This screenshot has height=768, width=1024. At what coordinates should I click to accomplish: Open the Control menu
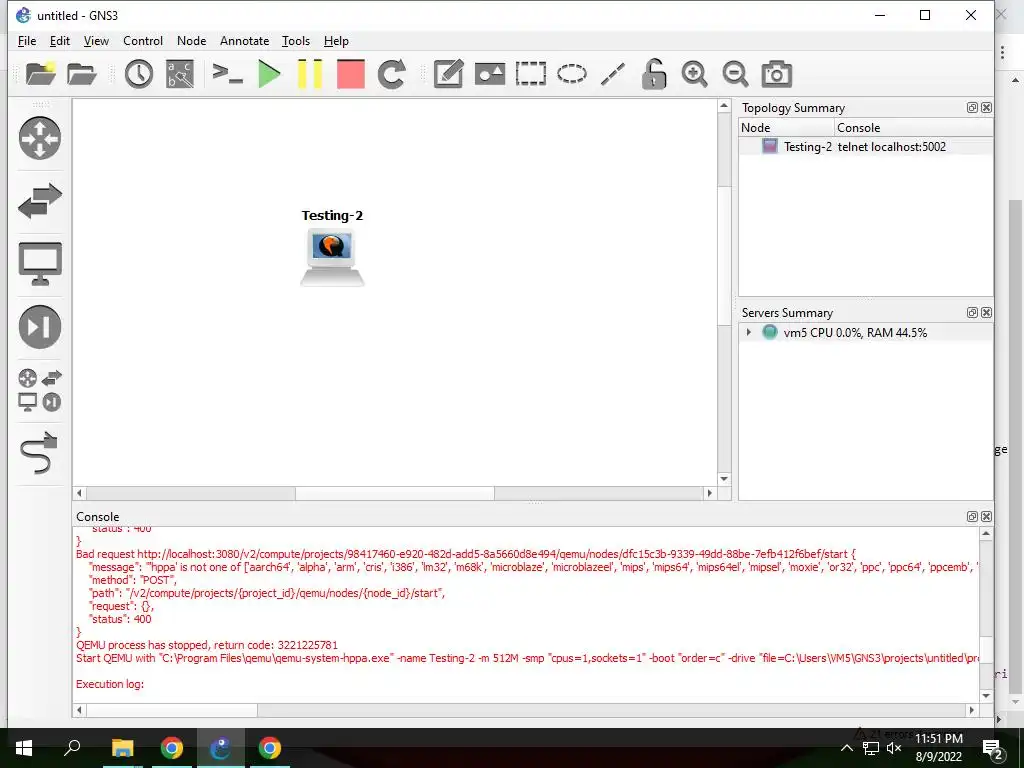(143, 40)
